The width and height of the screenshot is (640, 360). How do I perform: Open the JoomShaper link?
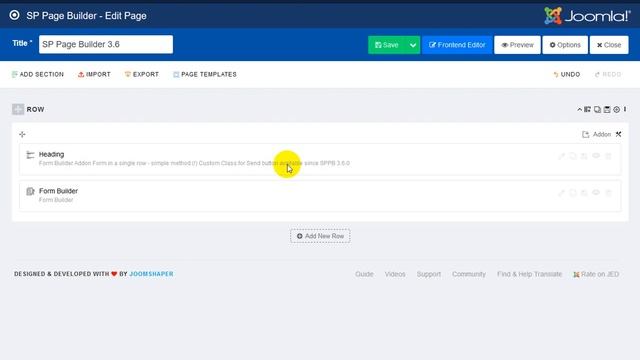151,274
